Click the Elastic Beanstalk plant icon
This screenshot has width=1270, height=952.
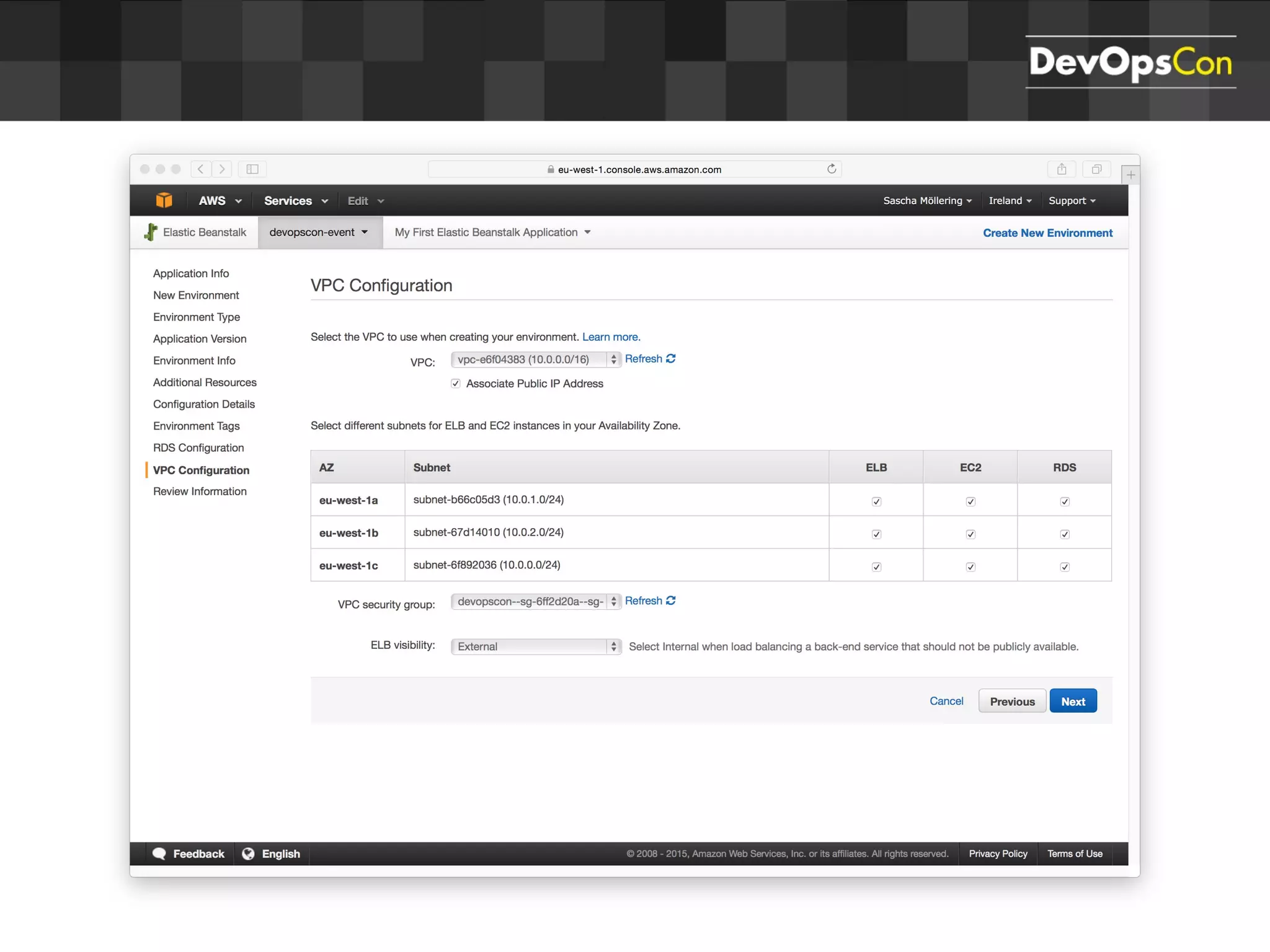pyautogui.click(x=151, y=232)
